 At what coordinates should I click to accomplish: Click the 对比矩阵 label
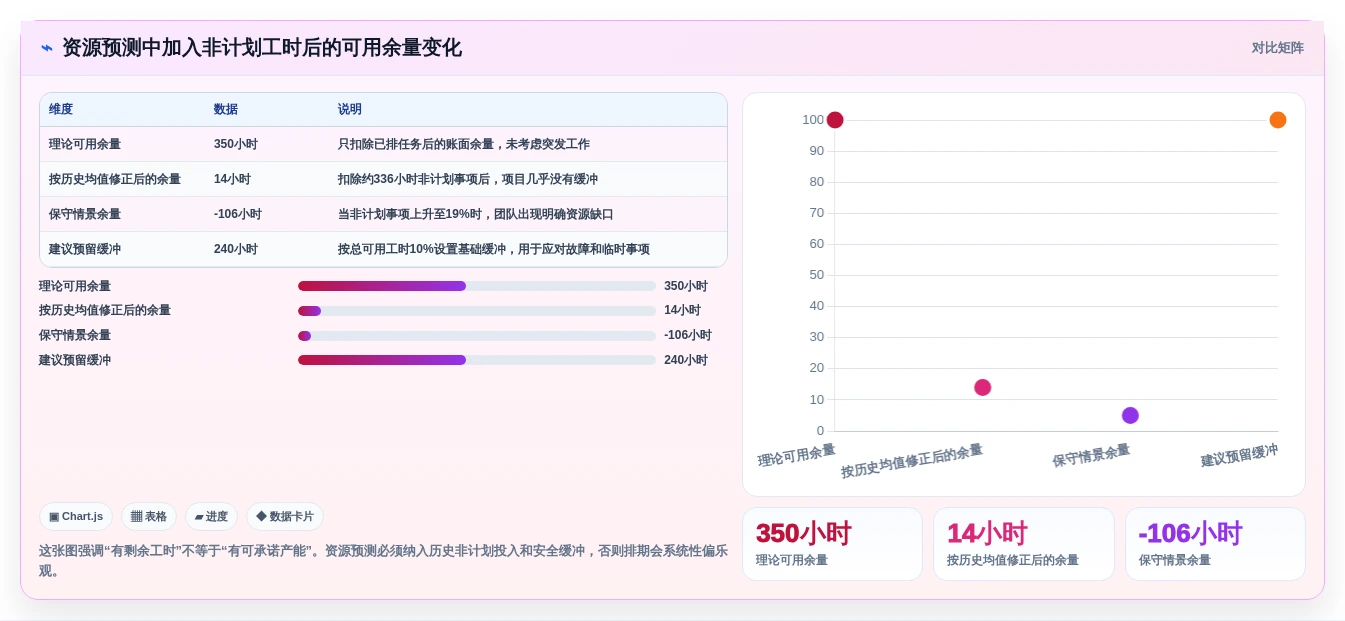(1277, 48)
